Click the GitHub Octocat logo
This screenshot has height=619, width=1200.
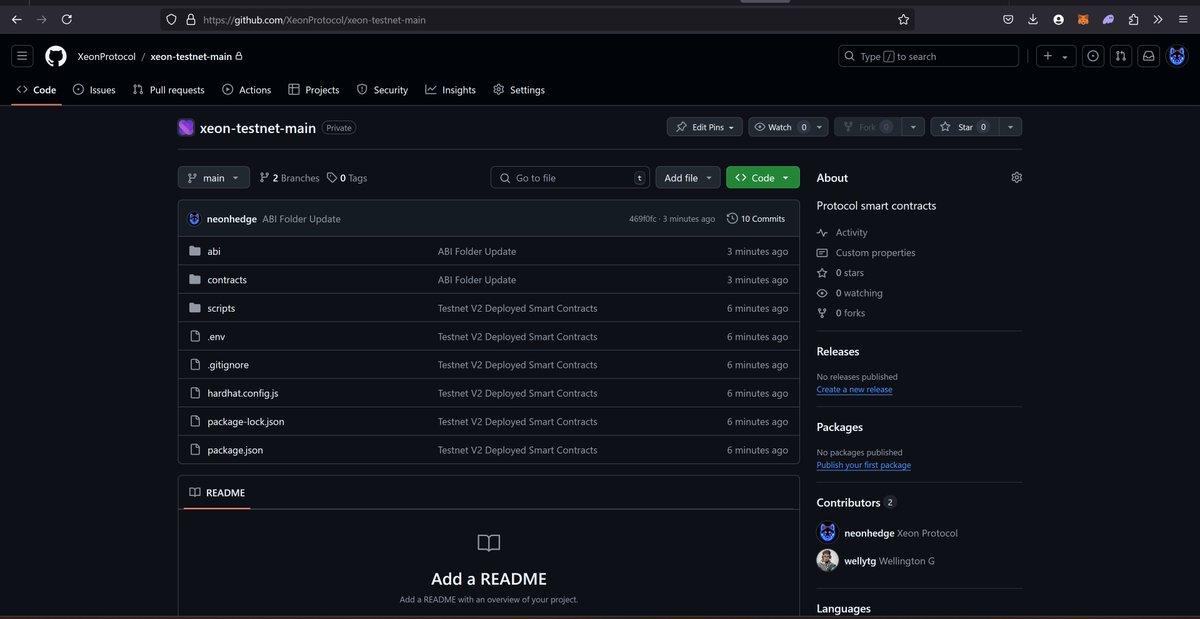[56, 57]
